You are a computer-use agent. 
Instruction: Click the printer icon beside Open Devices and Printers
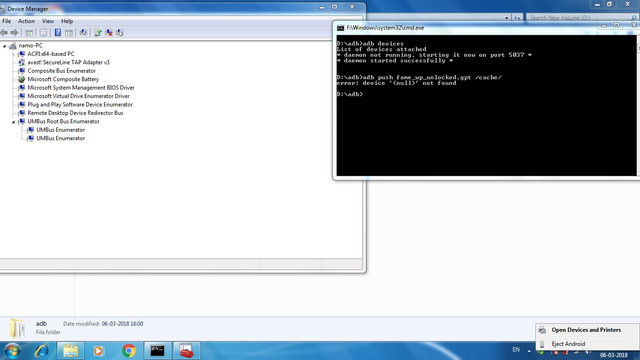542,330
